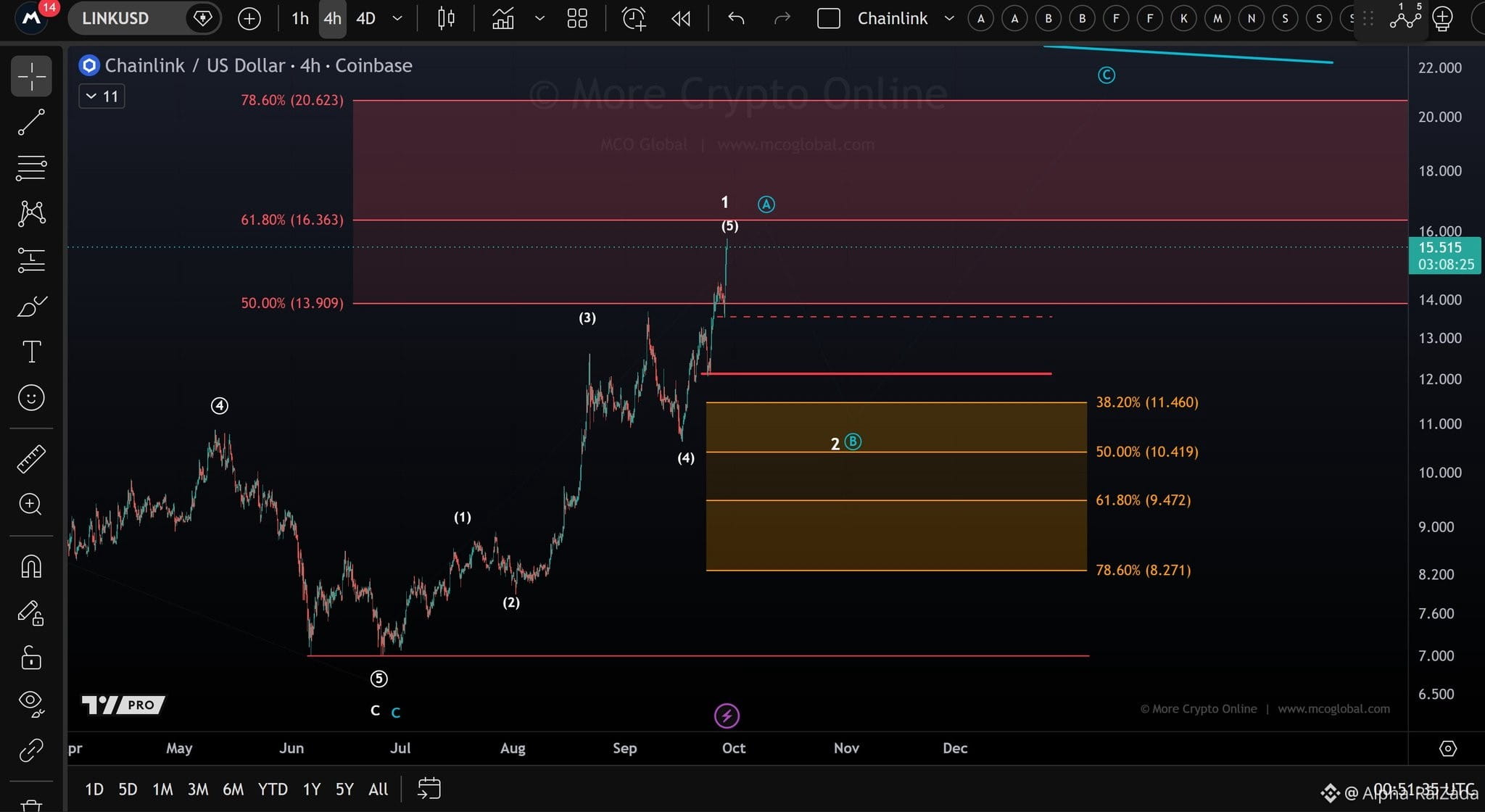
Task: Select the text annotation tool
Action: (31, 352)
